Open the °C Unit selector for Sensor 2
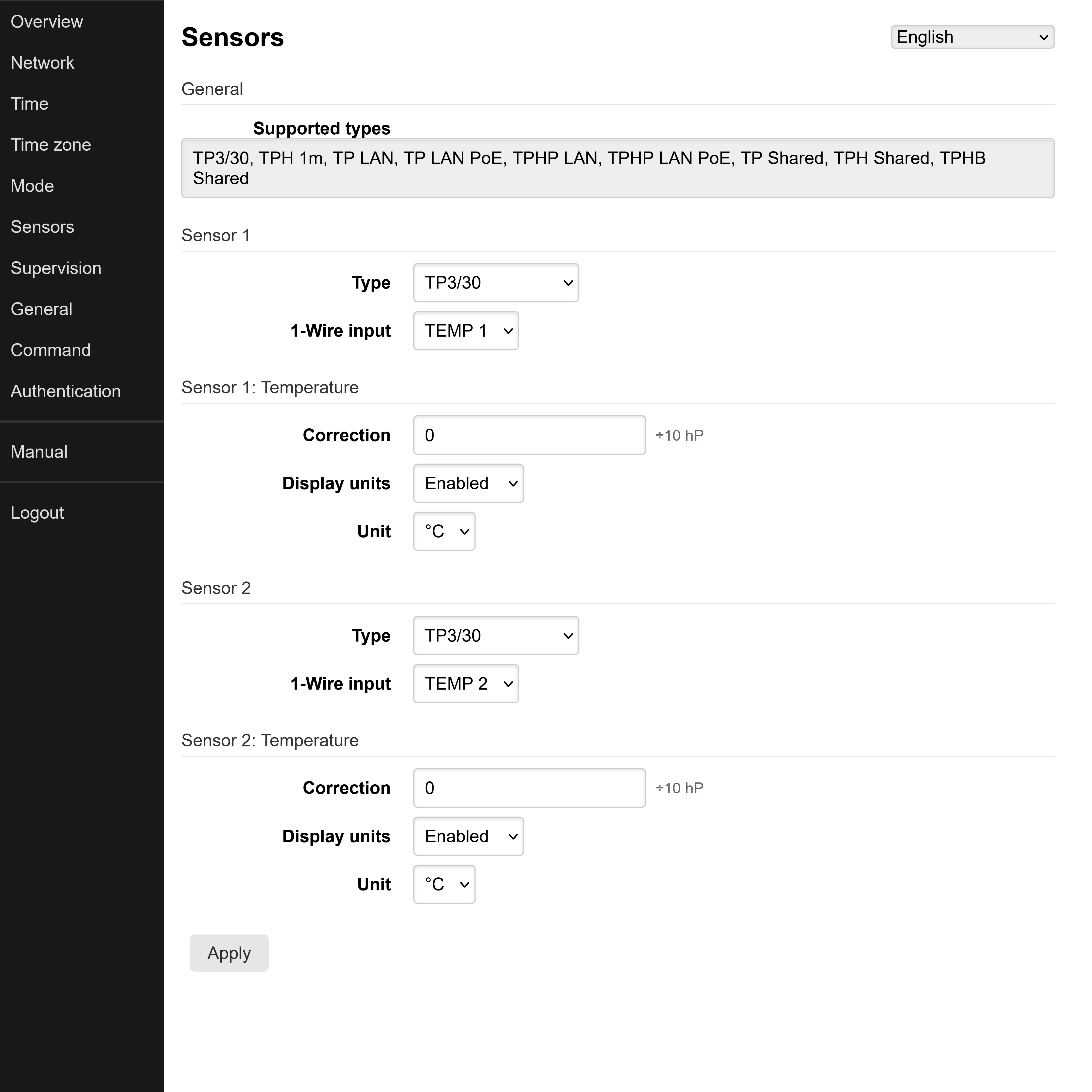 coord(444,884)
